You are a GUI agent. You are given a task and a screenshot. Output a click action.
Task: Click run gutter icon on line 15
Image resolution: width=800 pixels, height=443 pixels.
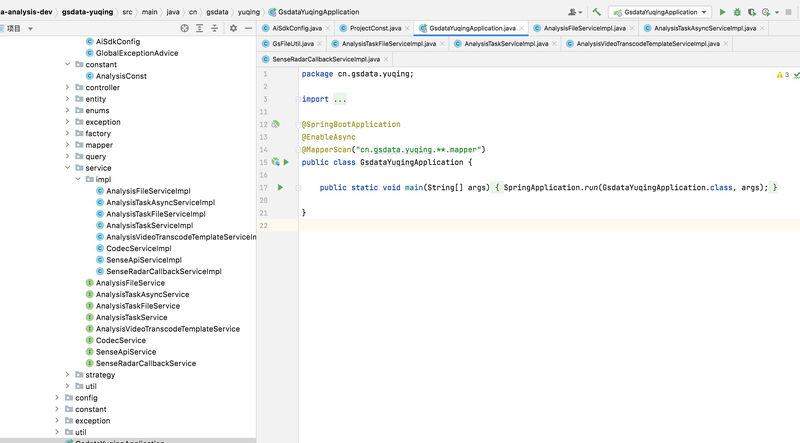tap(286, 162)
